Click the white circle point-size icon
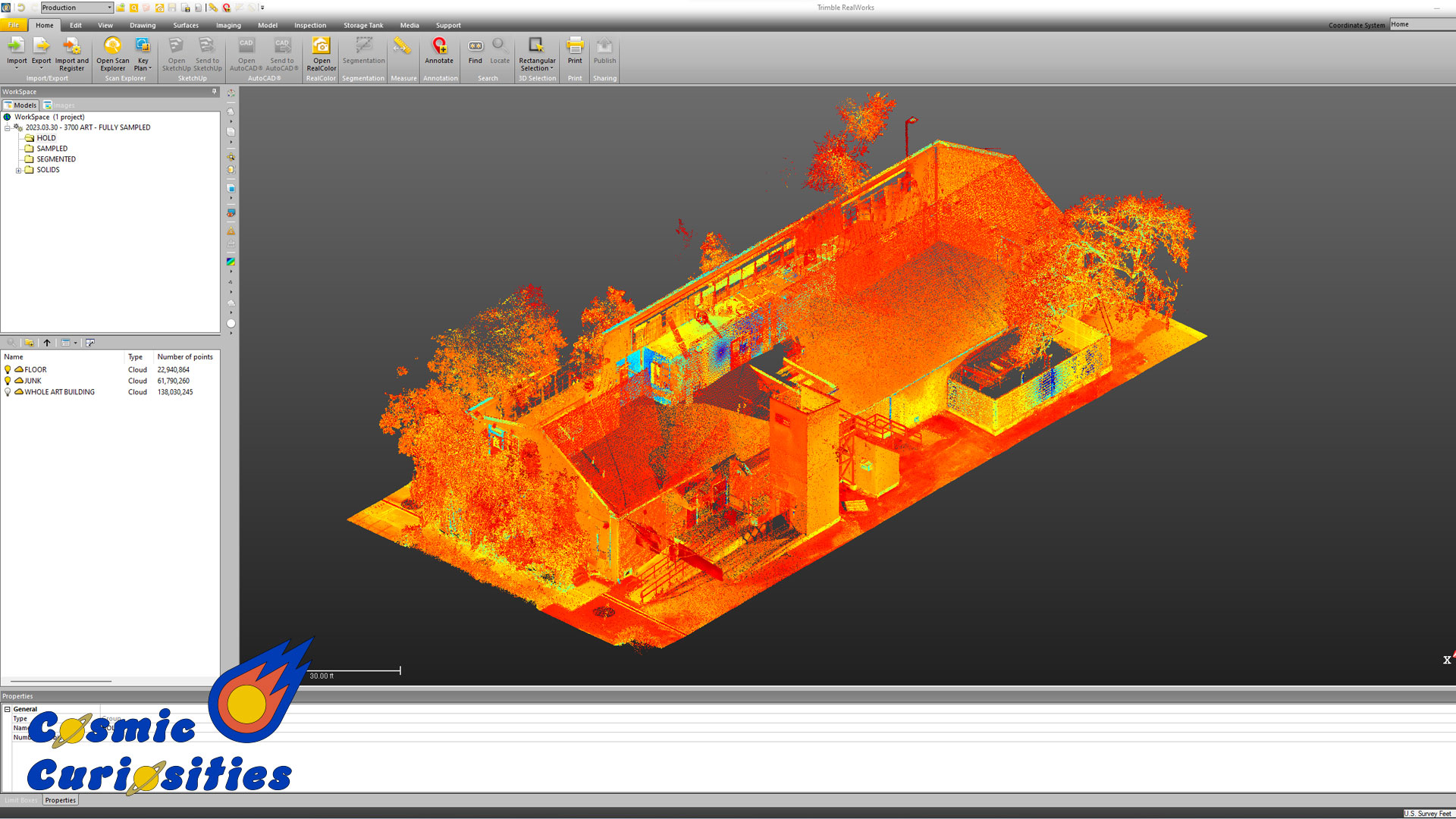The width and height of the screenshot is (1456, 819). click(x=231, y=324)
